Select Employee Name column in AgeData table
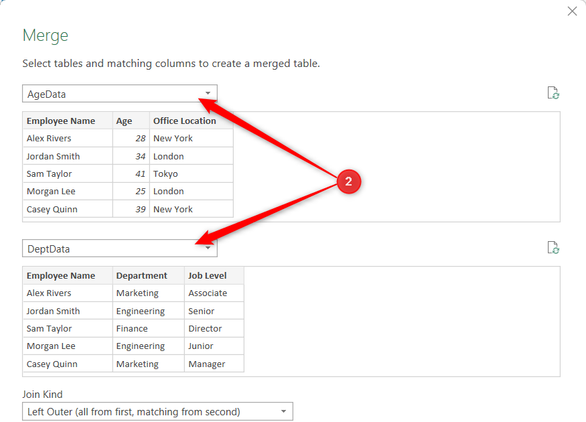586x422 pixels. [67, 121]
